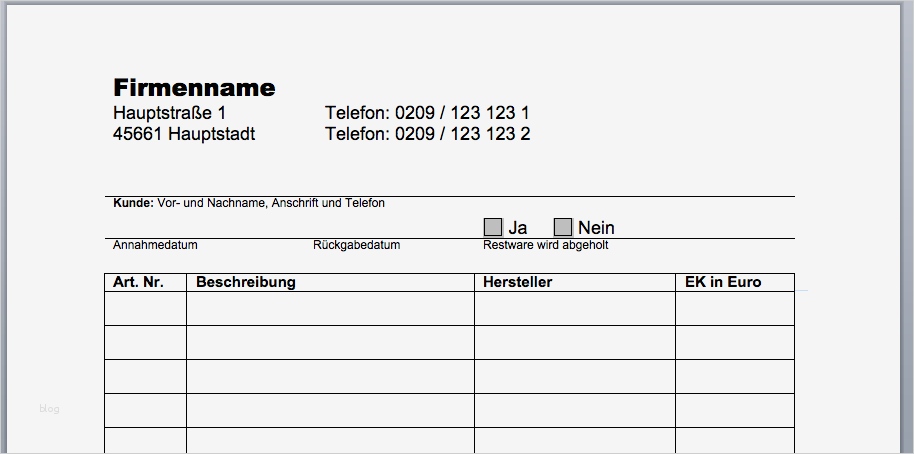Click the Annahmedatum label

pyautogui.click(x=155, y=245)
